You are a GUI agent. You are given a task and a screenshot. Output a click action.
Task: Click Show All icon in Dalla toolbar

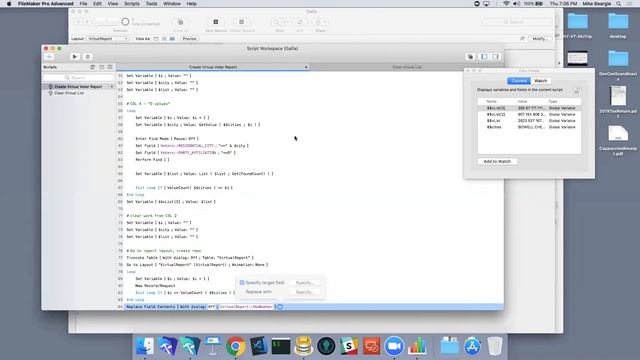tap(180, 22)
